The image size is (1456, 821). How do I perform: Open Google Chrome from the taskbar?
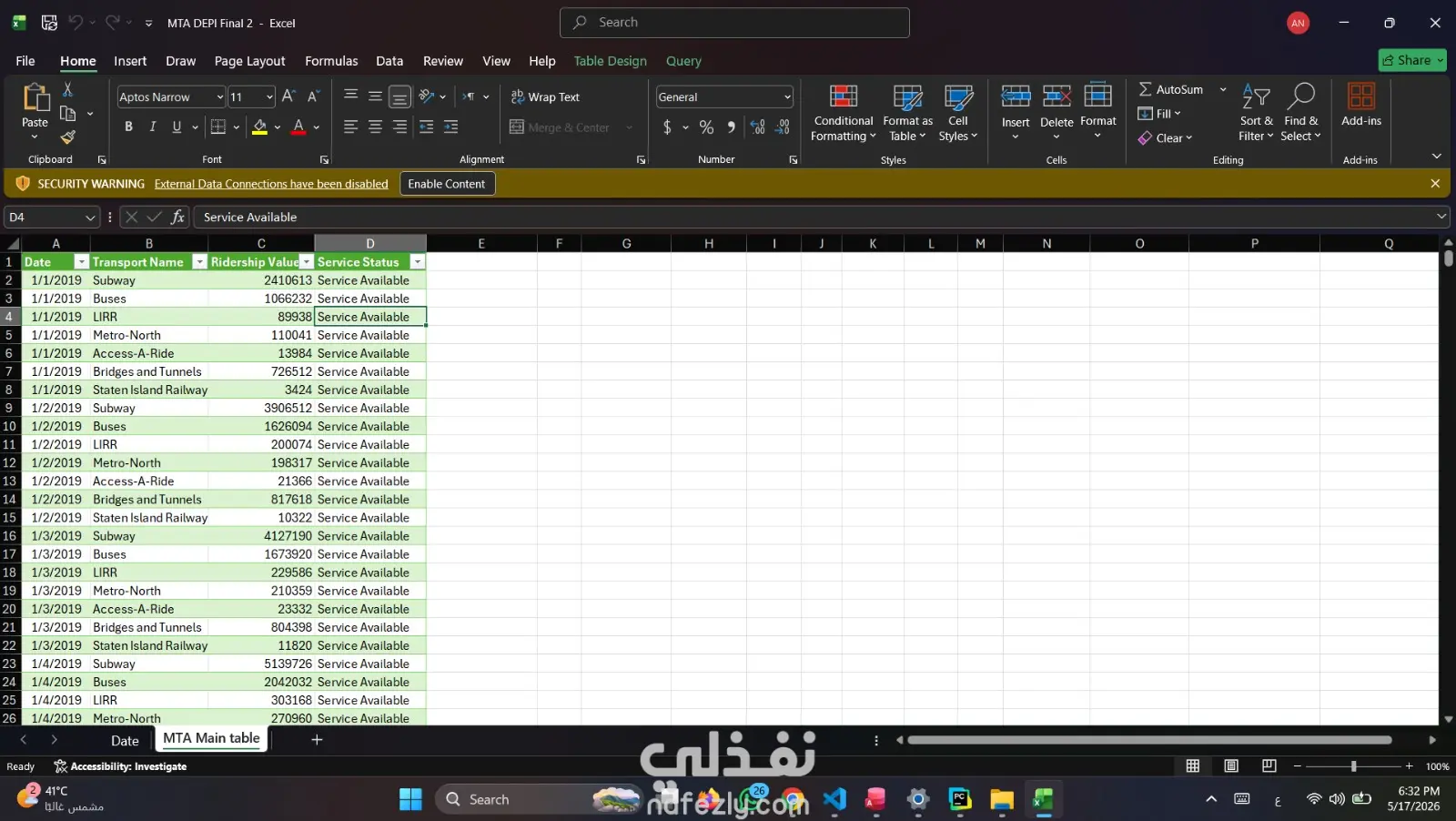(793, 799)
